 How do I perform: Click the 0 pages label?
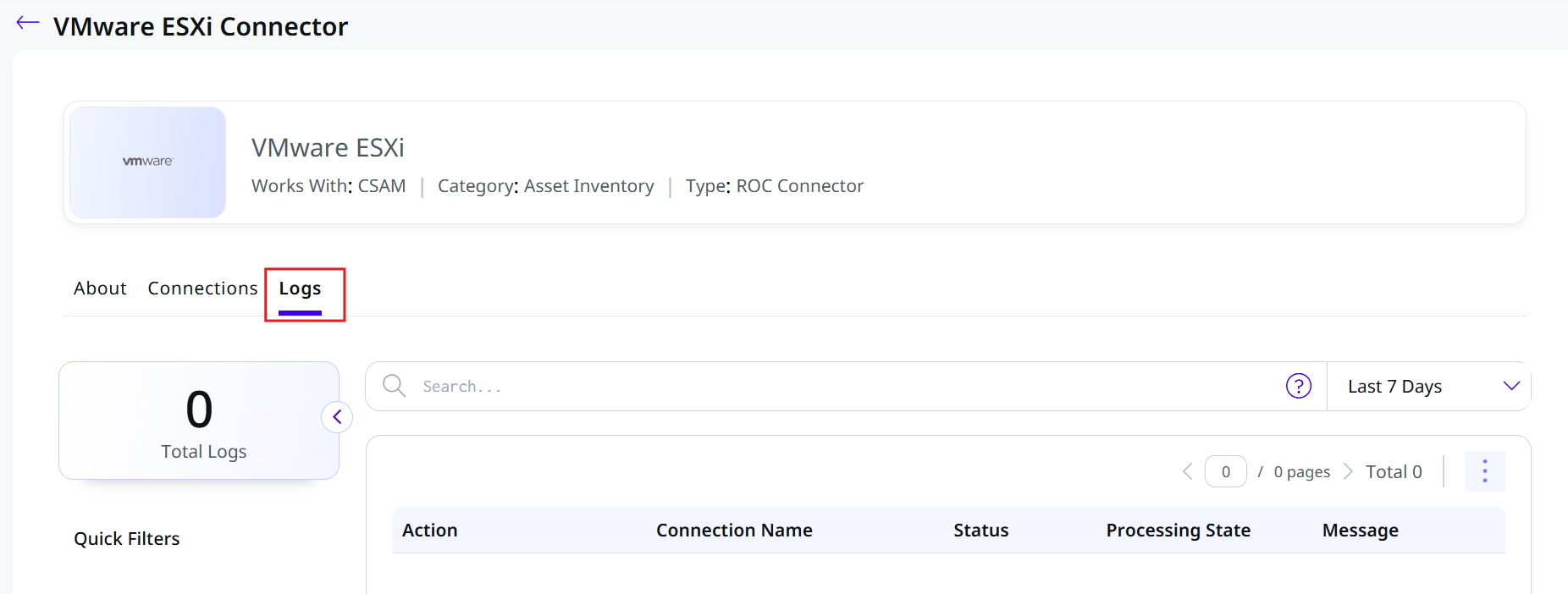(1302, 472)
